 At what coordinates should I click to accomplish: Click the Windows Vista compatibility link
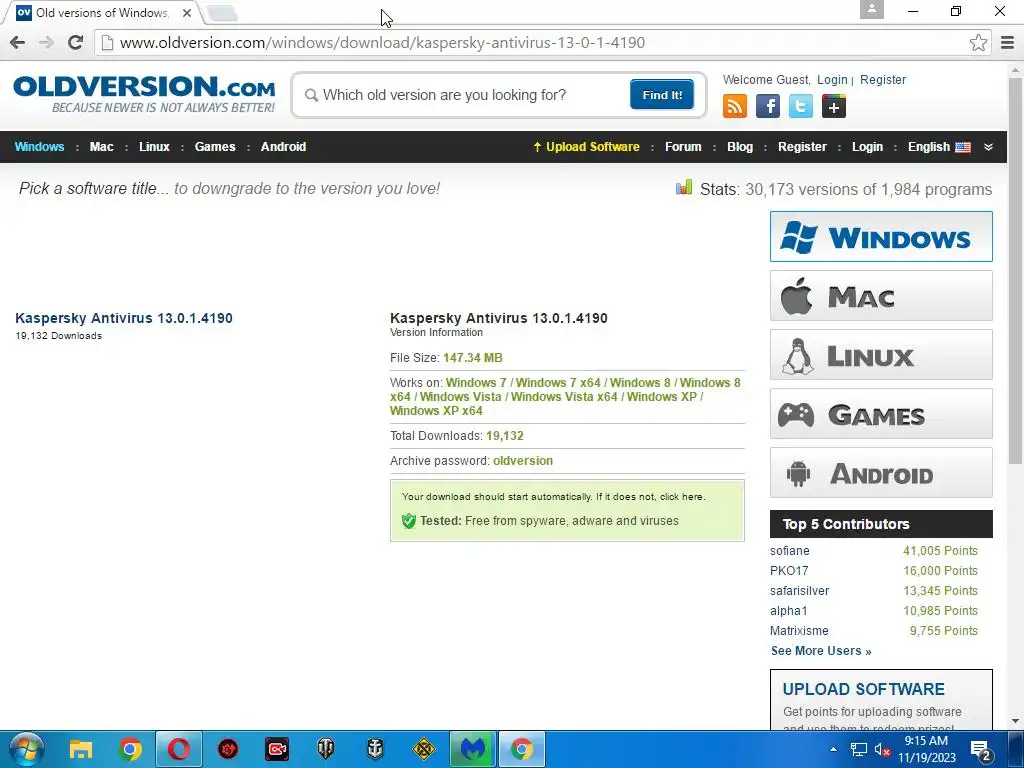tap(460, 396)
